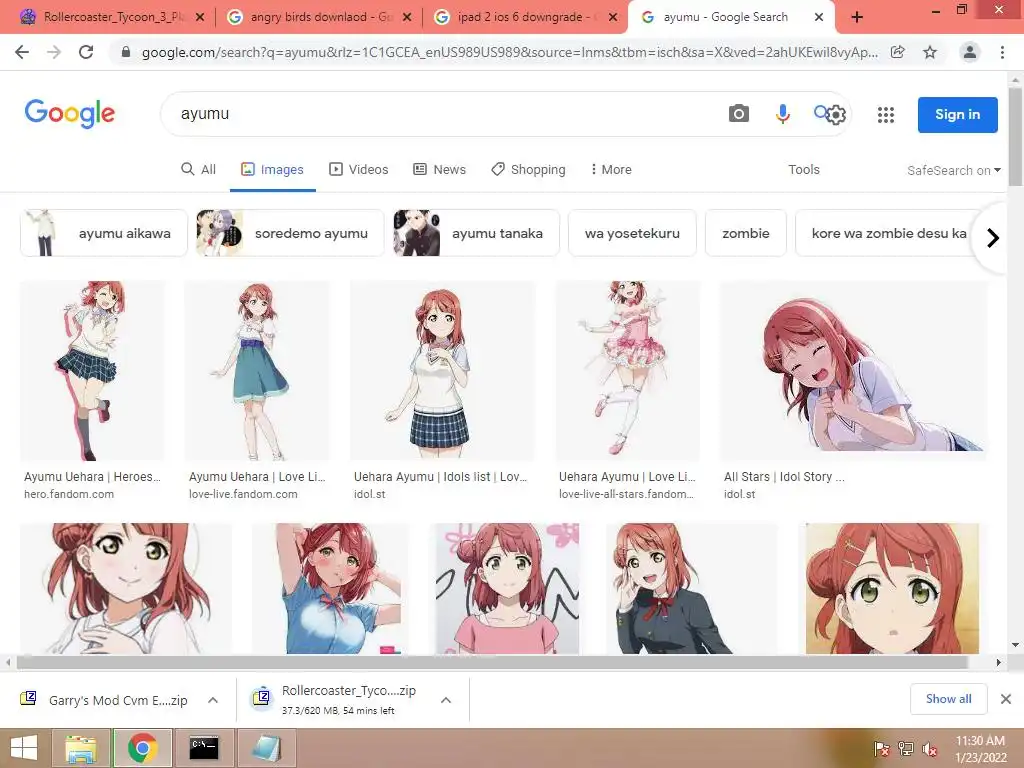
Task: Open Google quick settings gear
Action: point(836,116)
